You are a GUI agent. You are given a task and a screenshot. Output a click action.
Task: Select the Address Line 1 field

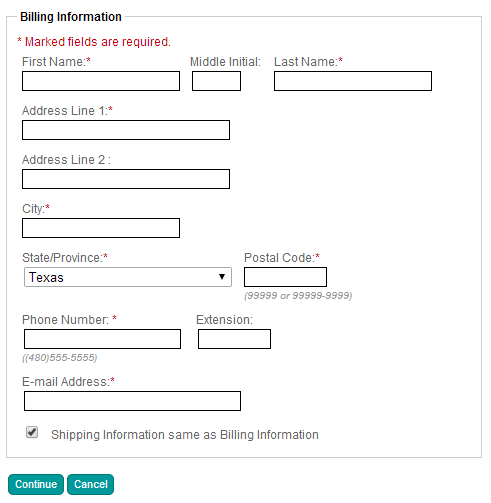point(126,130)
